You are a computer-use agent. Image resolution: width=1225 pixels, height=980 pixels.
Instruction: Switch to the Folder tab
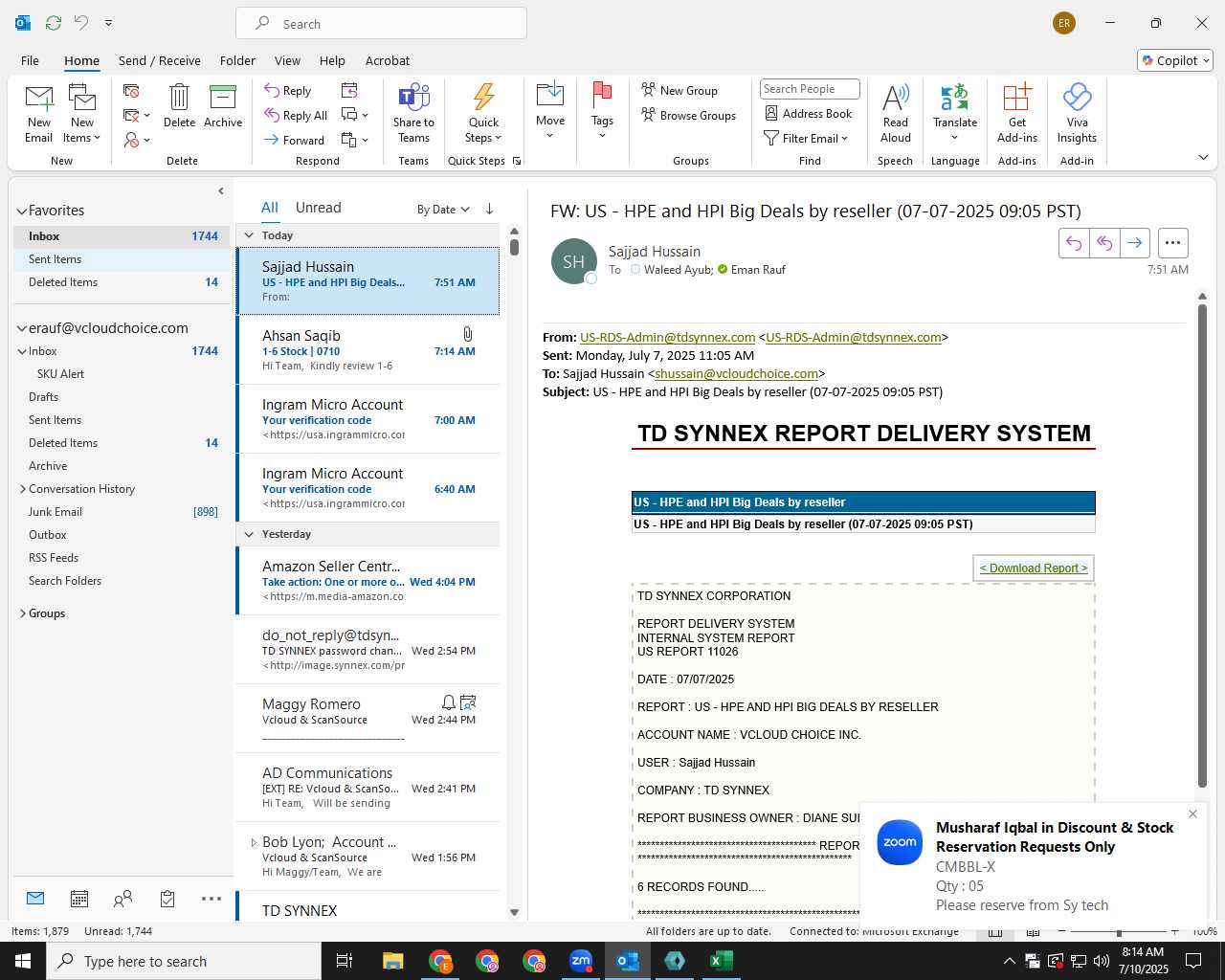(x=237, y=60)
